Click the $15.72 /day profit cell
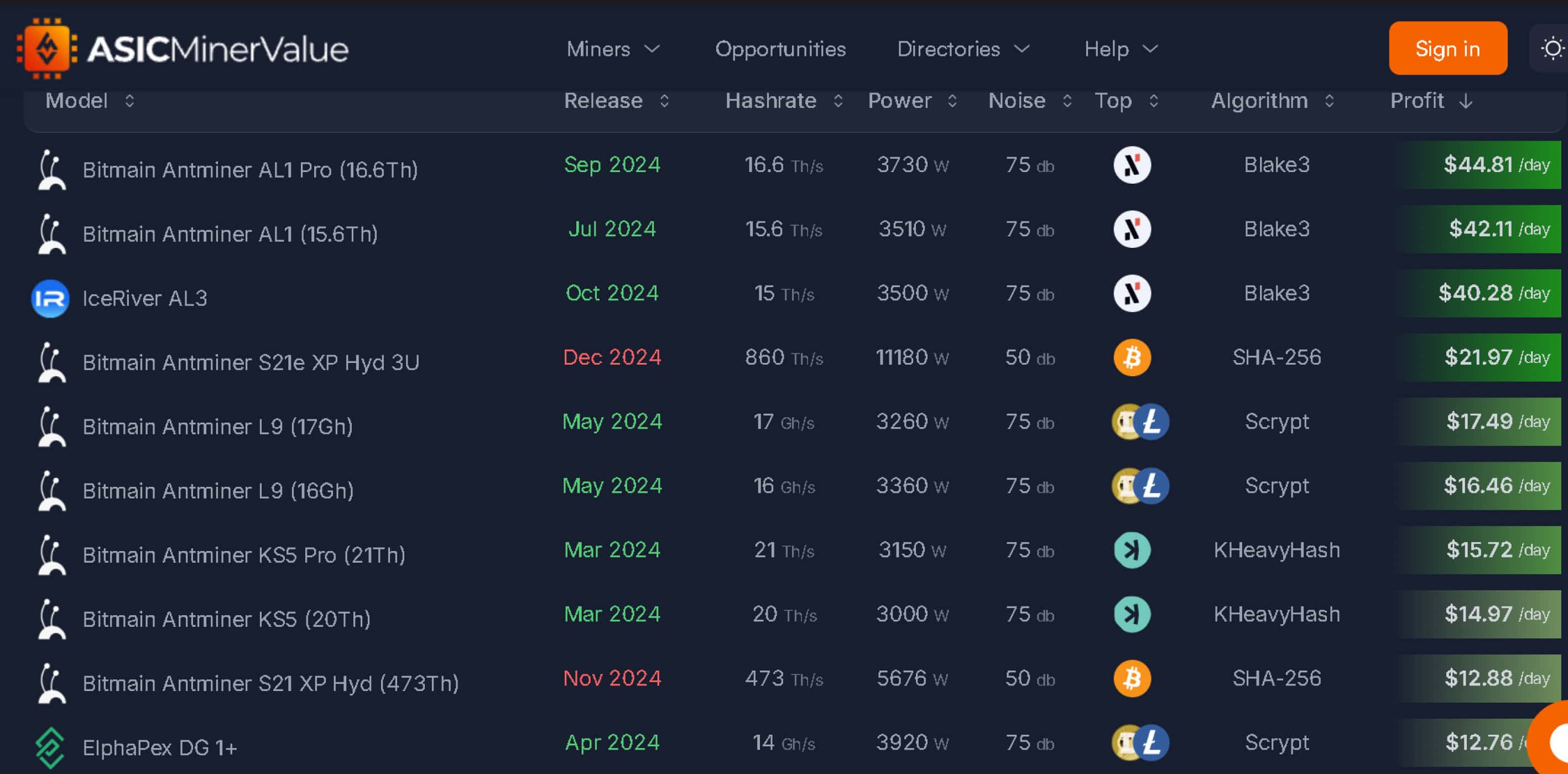Image resolution: width=1568 pixels, height=774 pixels. [x=1479, y=550]
